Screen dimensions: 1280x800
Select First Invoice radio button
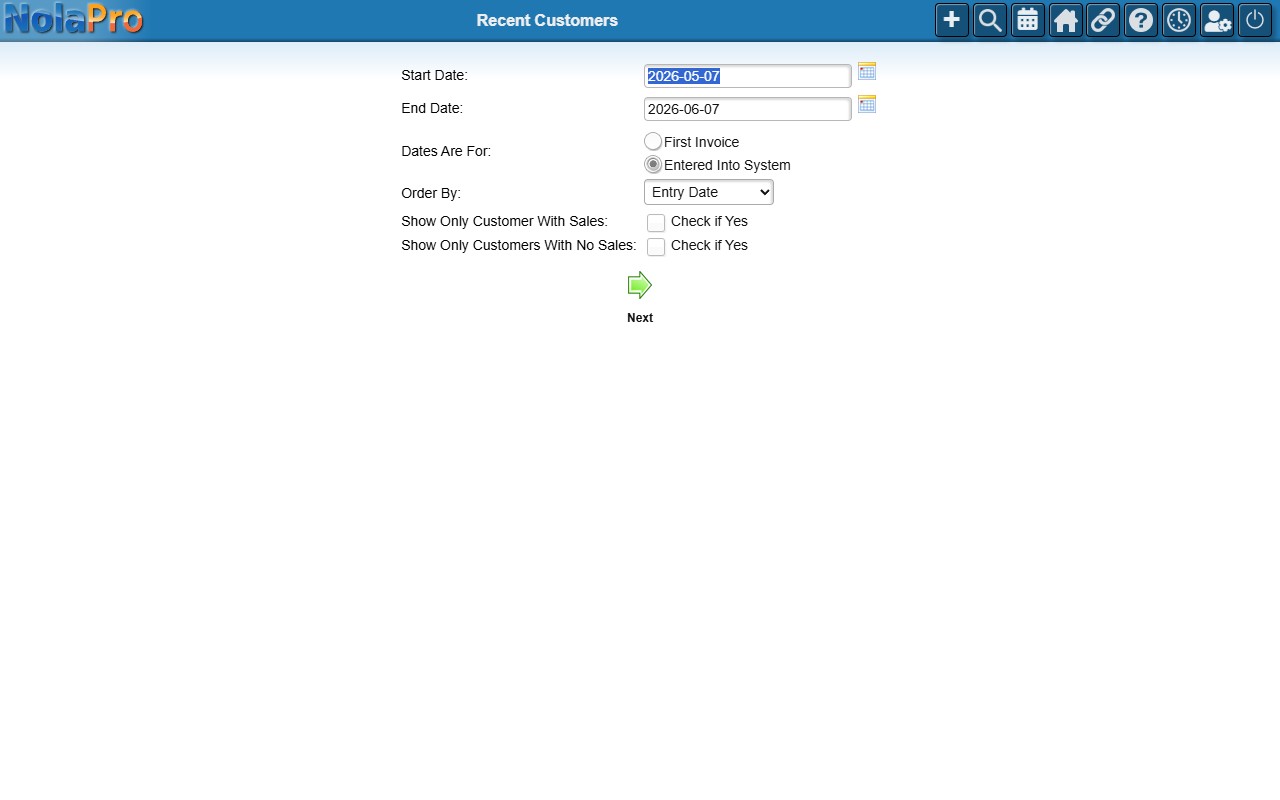653,142
